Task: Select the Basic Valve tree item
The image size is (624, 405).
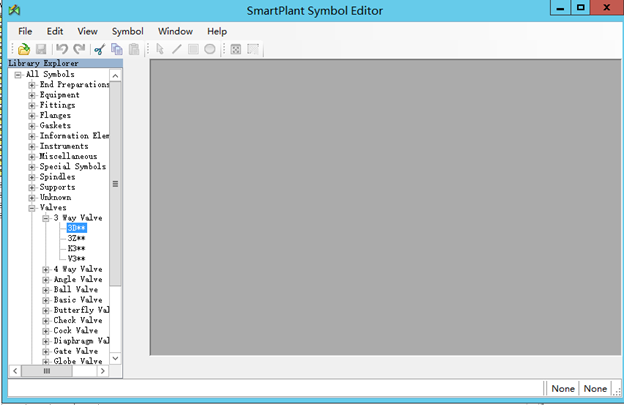Action: pos(78,300)
